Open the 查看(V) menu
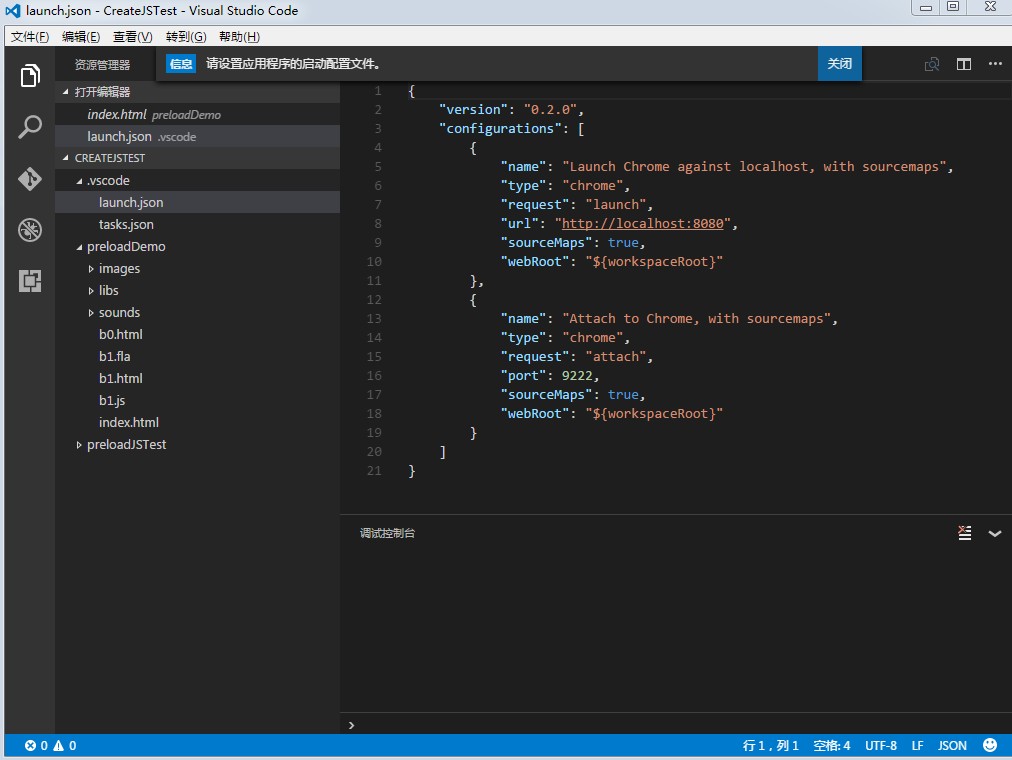Image resolution: width=1012 pixels, height=760 pixels. click(x=132, y=37)
